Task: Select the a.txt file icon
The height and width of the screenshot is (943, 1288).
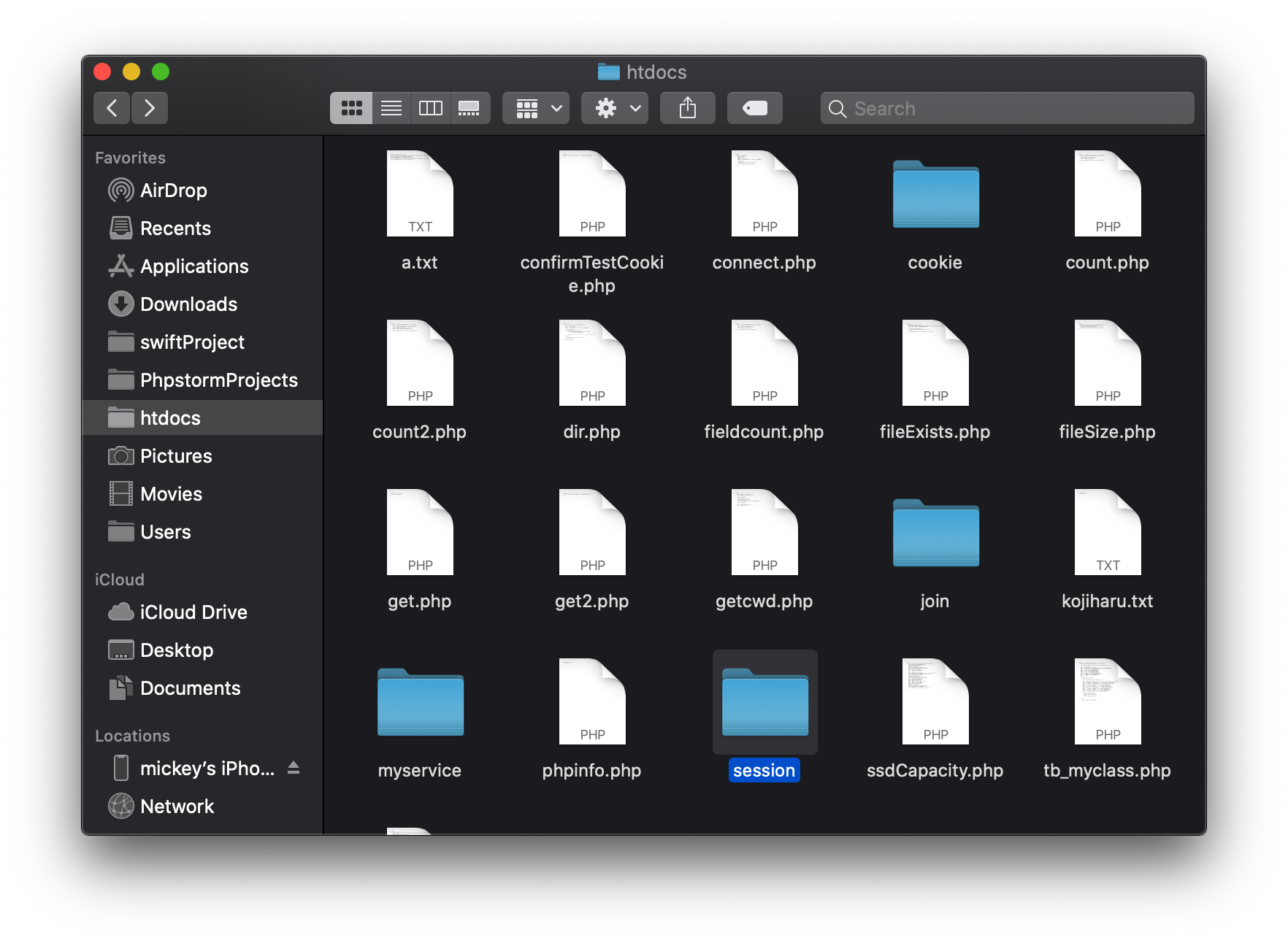Action: pyautogui.click(x=420, y=193)
